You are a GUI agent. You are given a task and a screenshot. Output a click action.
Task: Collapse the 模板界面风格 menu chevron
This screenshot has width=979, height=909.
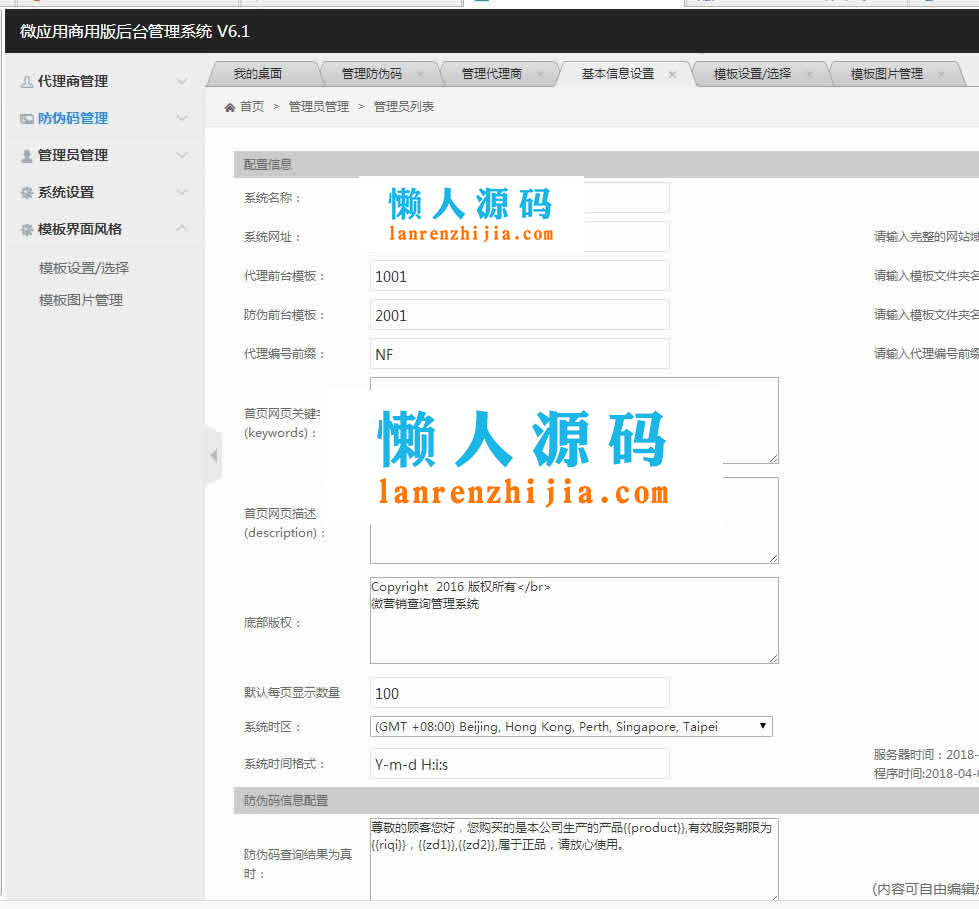181,229
